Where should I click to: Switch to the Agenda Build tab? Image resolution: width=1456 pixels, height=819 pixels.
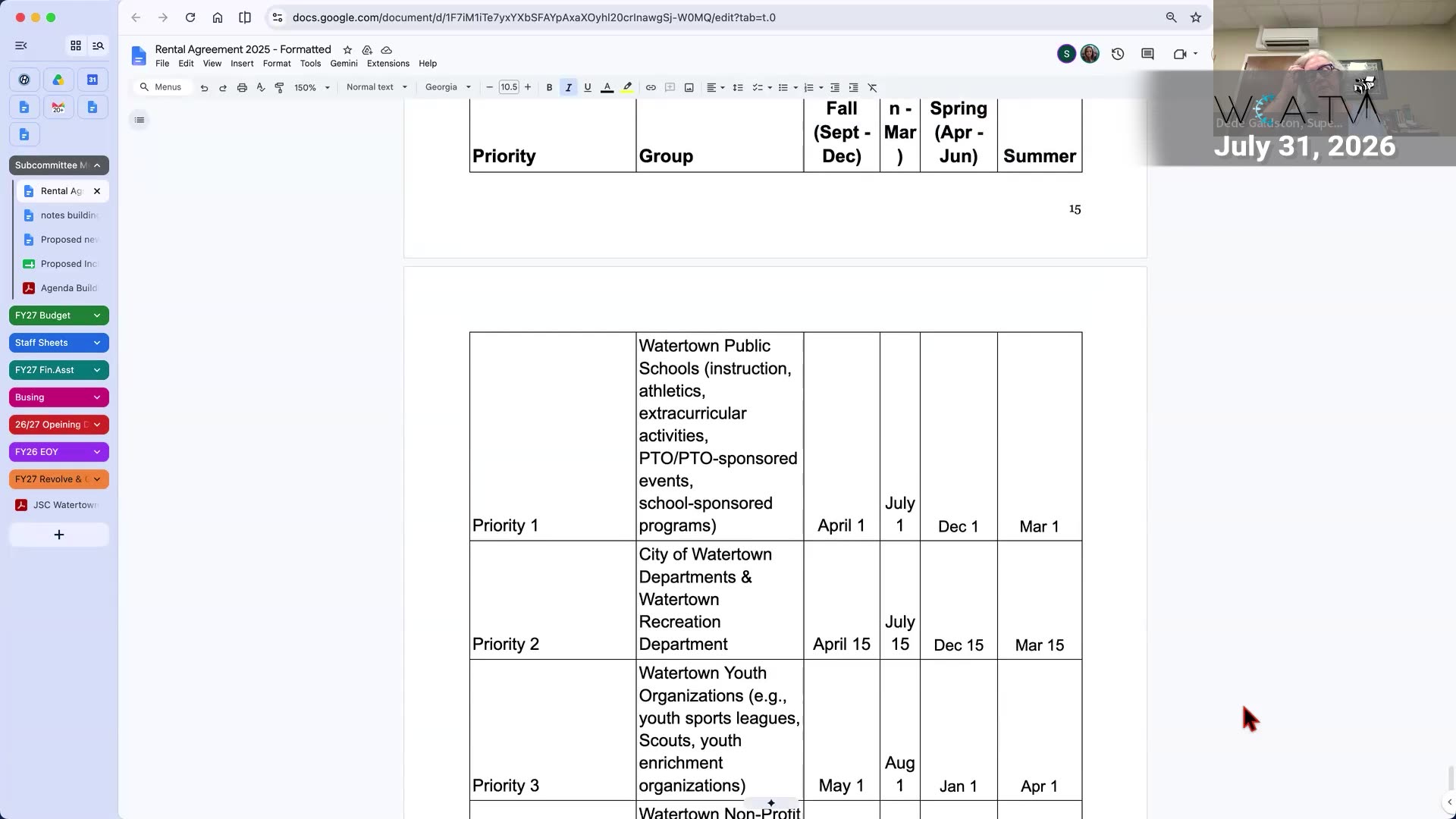[x=63, y=288]
